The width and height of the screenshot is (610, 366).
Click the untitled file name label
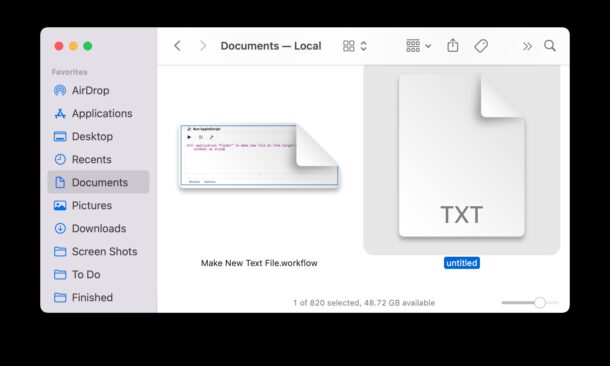pos(462,263)
